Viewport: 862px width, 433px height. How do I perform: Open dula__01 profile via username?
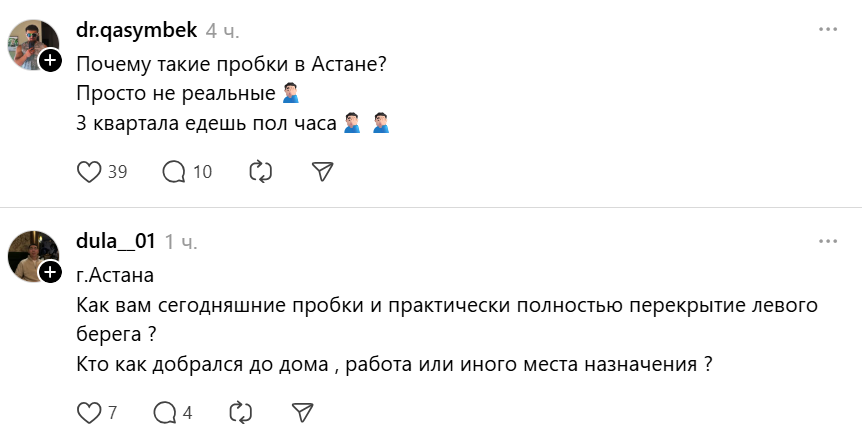click(x=116, y=241)
